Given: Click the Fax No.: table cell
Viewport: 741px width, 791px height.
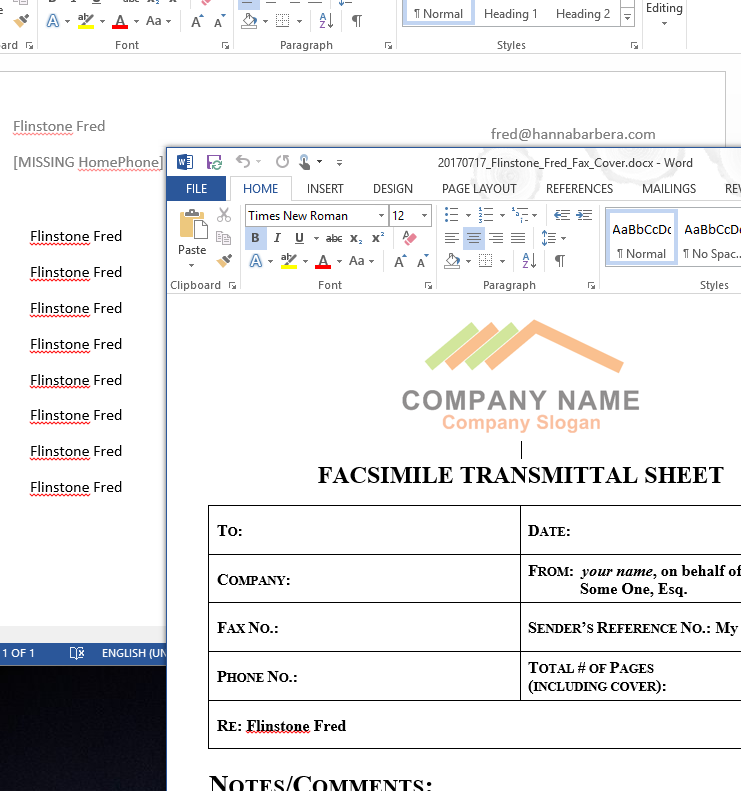Looking at the screenshot, I should pos(364,627).
